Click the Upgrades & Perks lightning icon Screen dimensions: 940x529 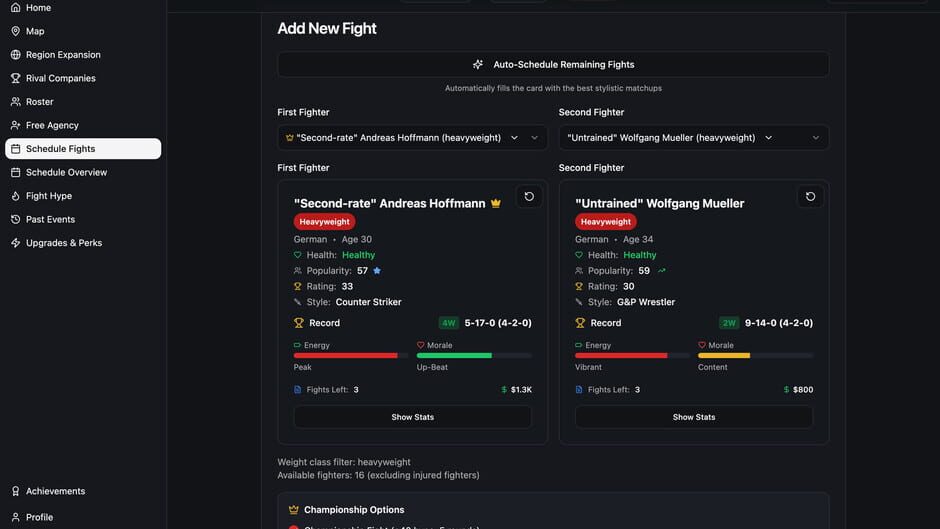[15, 243]
